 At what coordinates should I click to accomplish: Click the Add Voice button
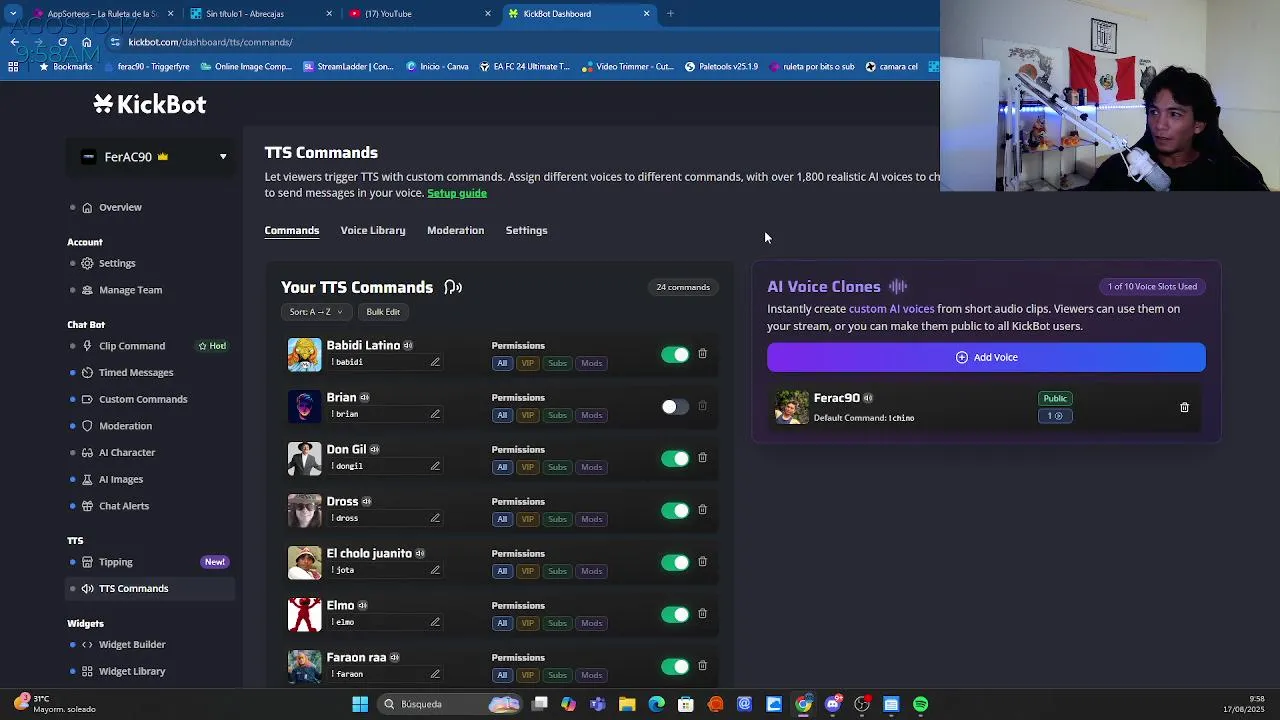point(986,357)
